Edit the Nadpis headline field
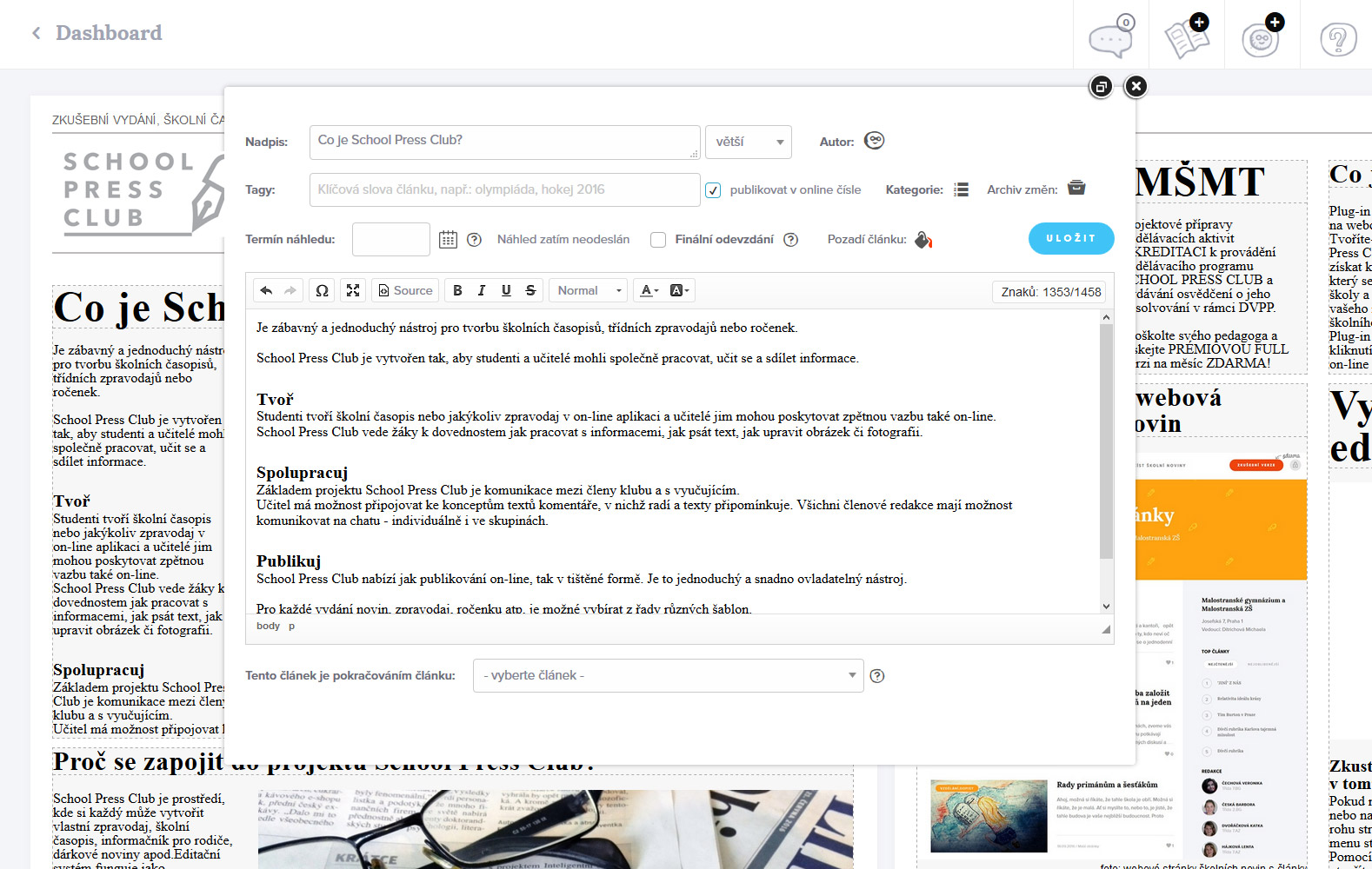This screenshot has width=1372, height=869. [505, 142]
